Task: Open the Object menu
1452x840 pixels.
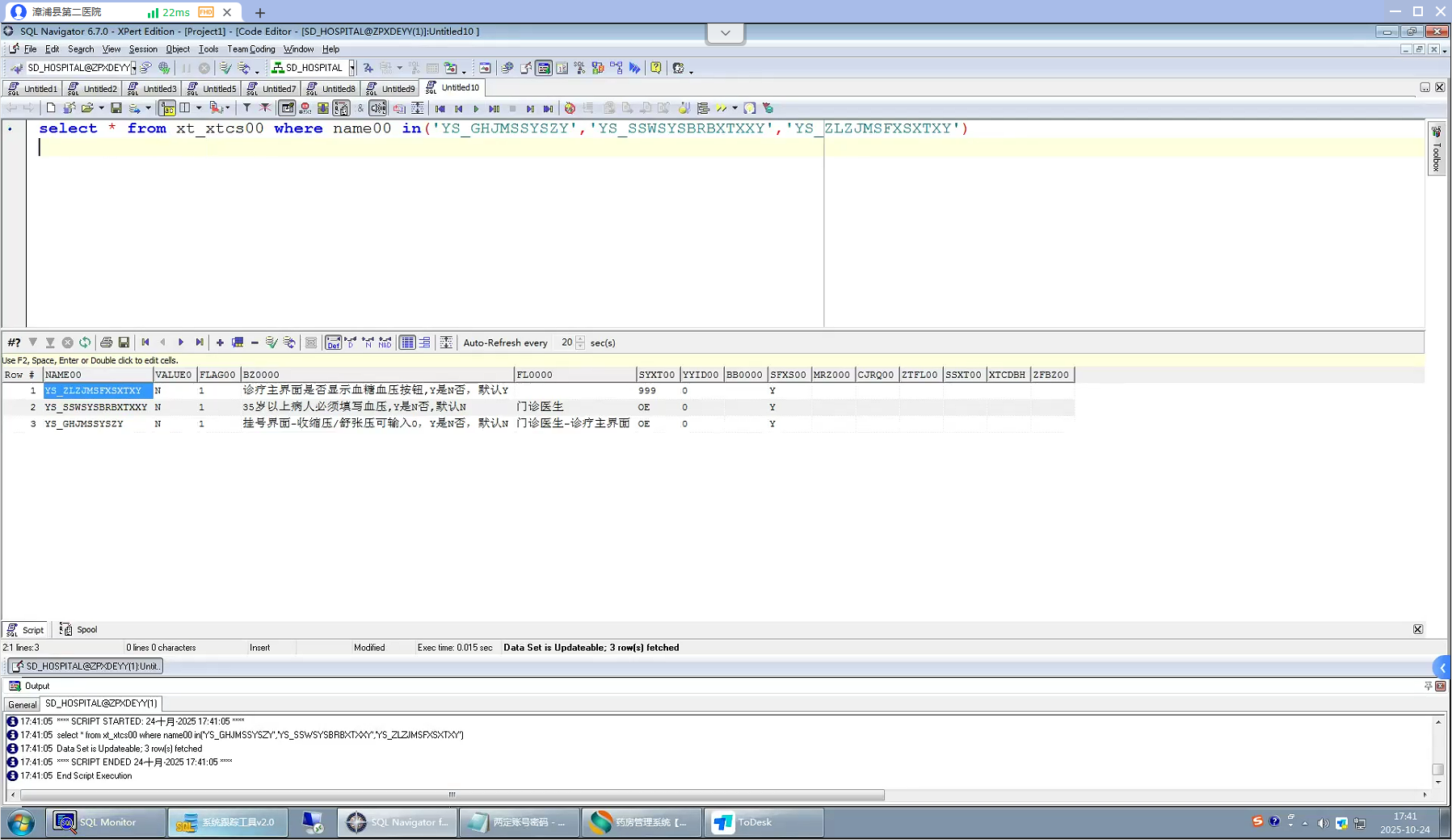Action: coord(178,49)
